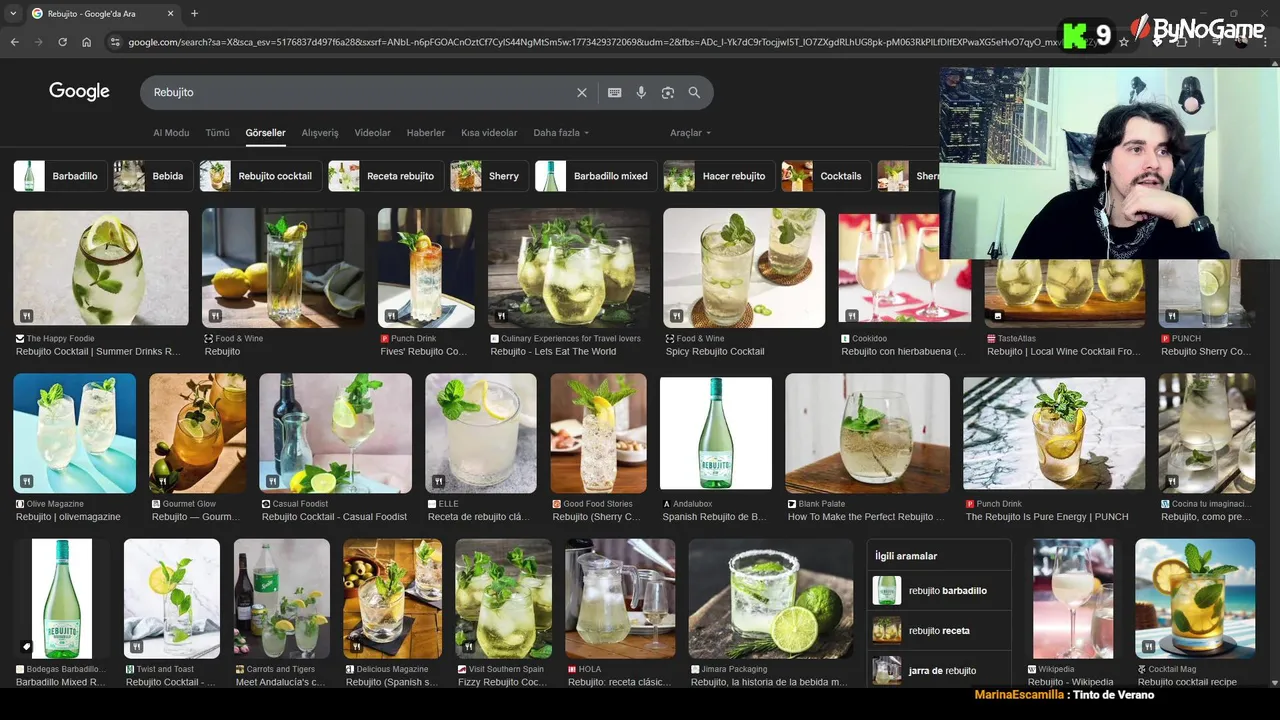The width and height of the screenshot is (1280, 720).
Task: Open the Olive Magazine rebujito image
Action: pyautogui.click(x=74, y=433)
